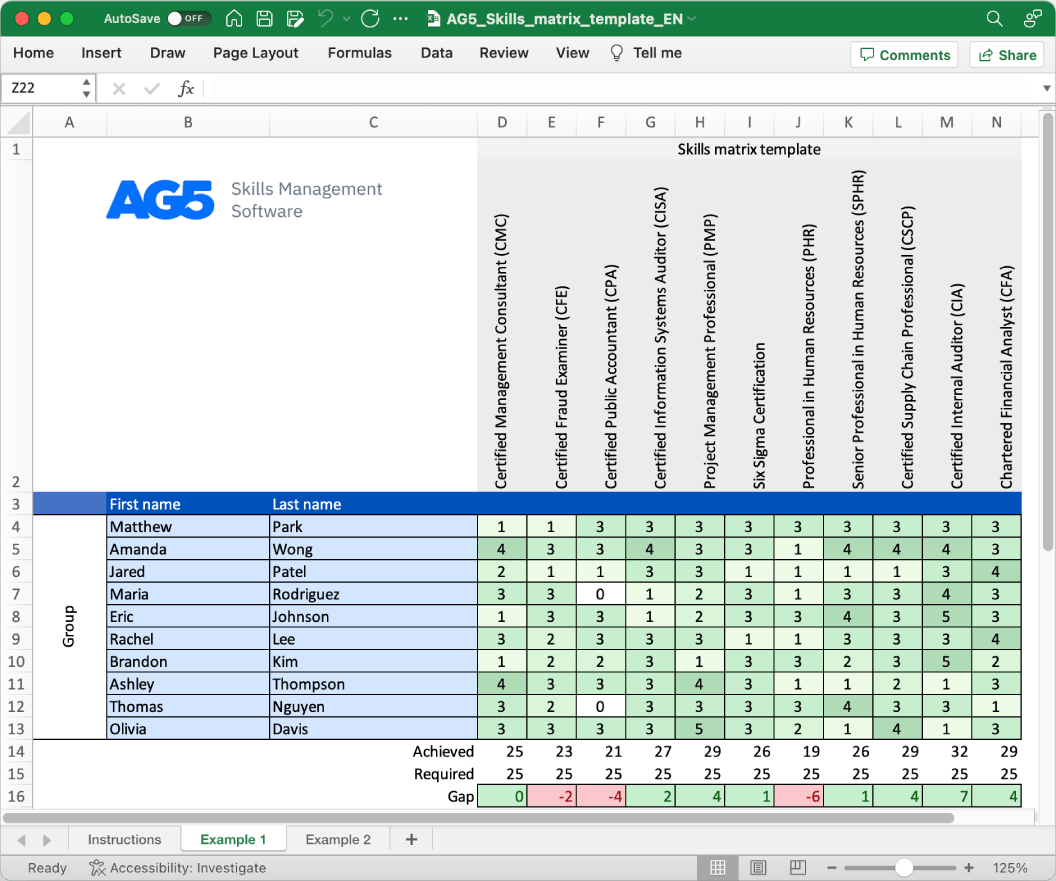
Task: Click the zoom slider handle
Action: [903, 868]
